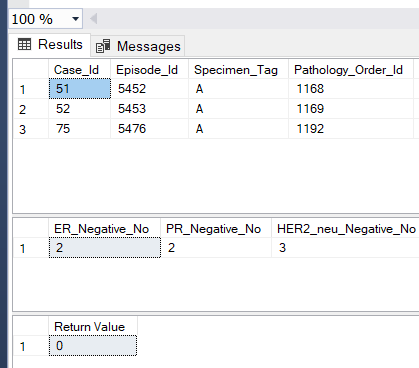Select Pathology_Order_Id cell 1192
Screen dimensions: 419x368
click(351, 129)
